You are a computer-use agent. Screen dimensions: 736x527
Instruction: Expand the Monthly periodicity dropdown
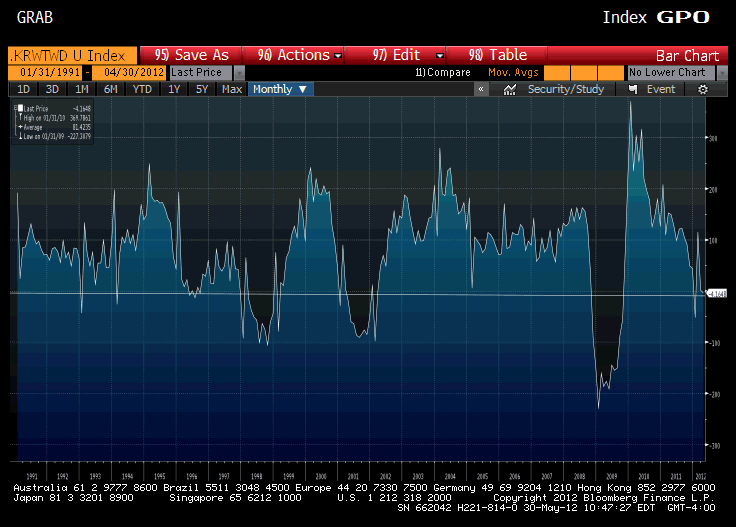click(281, 89)
